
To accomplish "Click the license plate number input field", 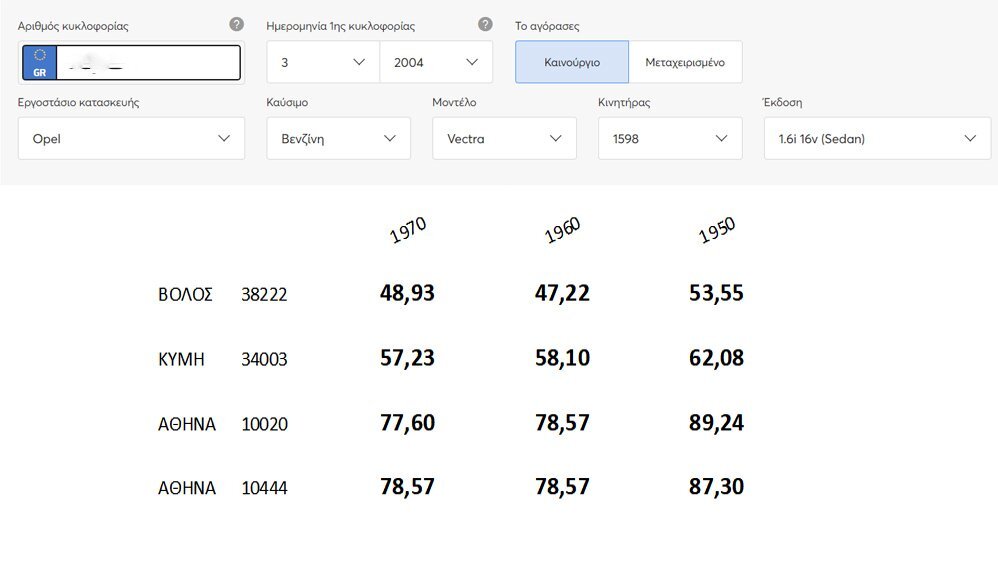I will [x=148, y=62].
